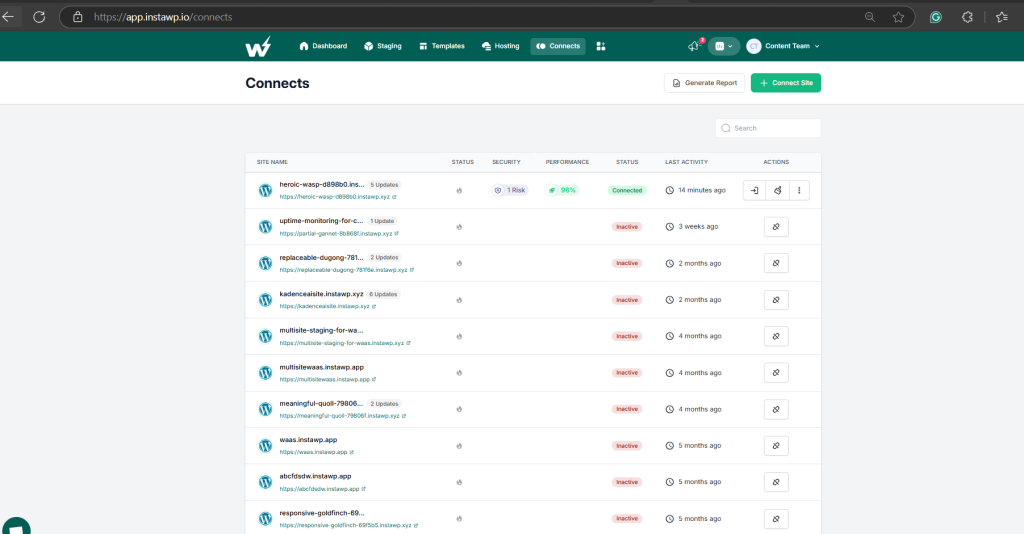Expand the workspace switcher dropdown

[724, 46]
